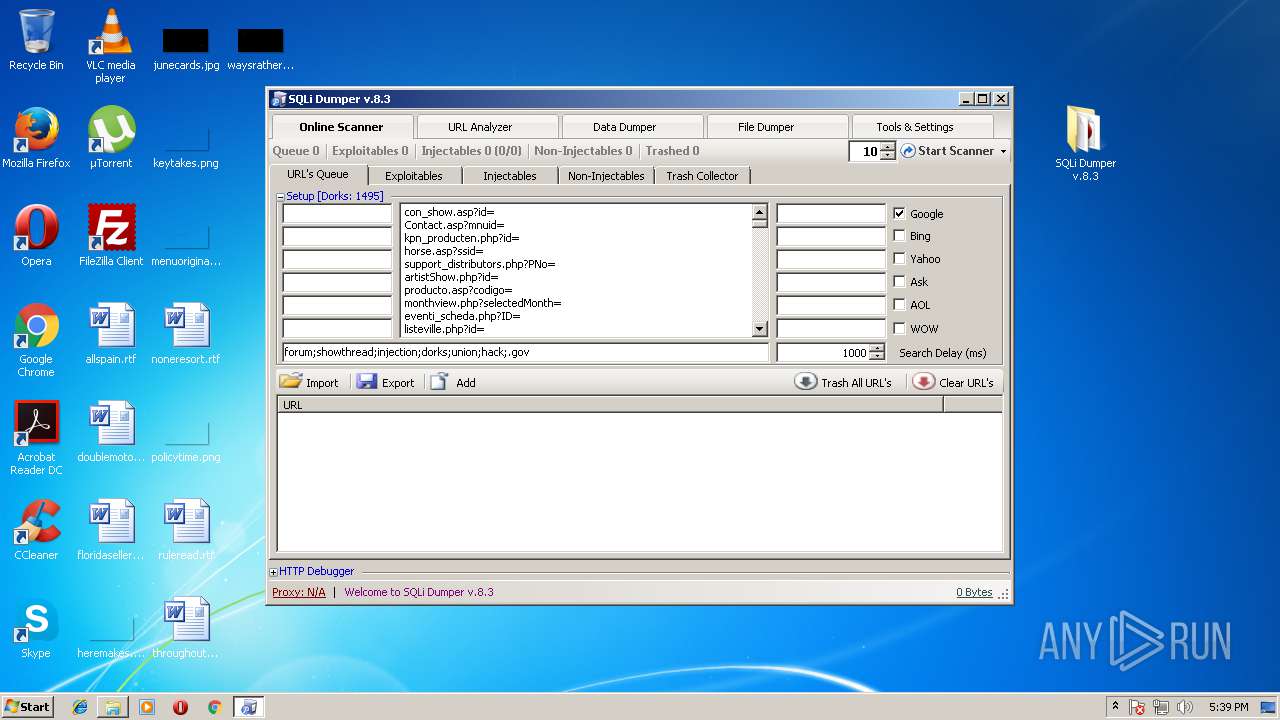Click the Search Delay value field

(x=823, y=352)
